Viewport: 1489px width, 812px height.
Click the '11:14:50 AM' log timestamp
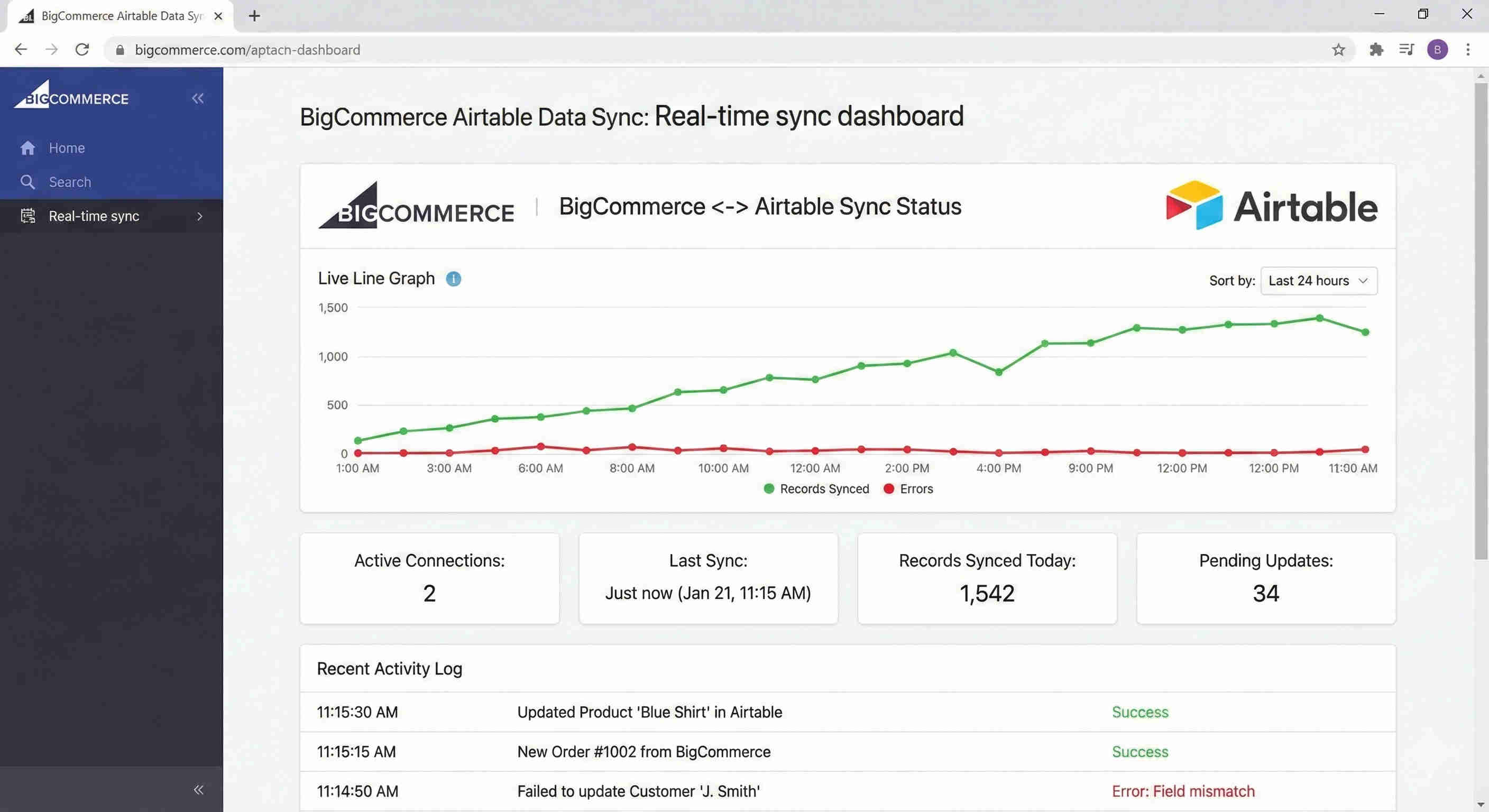[x=357, y=791]
